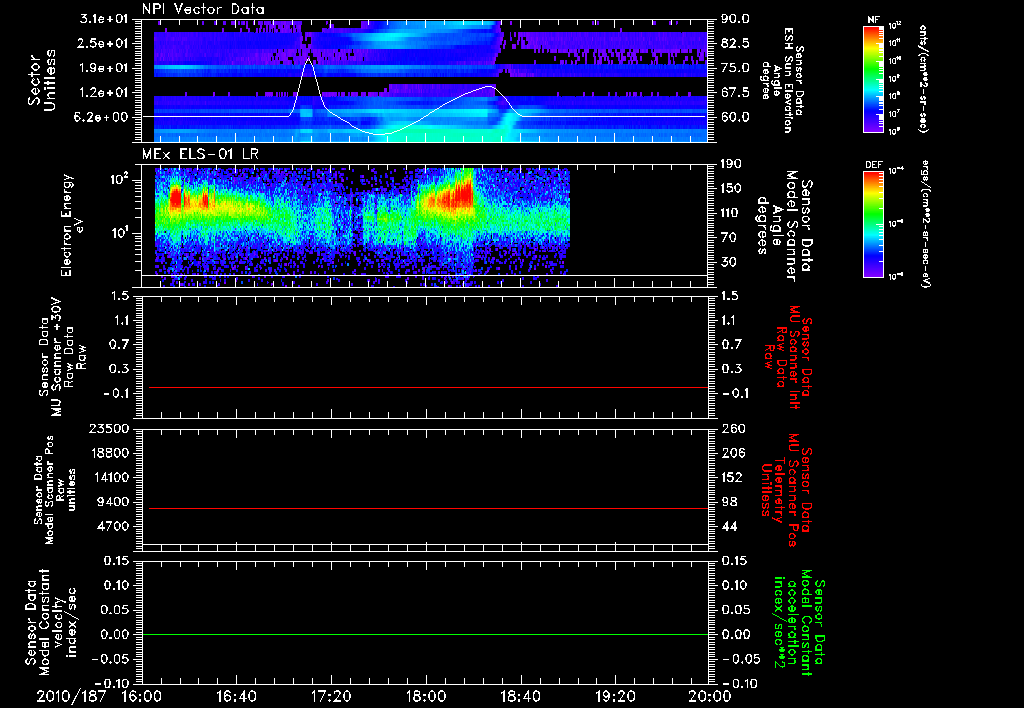Click the red "MU Scanner Pos Telemetry" label
Image resolution: width=1024 pixels, height=708 pixels.
[786, 490]
